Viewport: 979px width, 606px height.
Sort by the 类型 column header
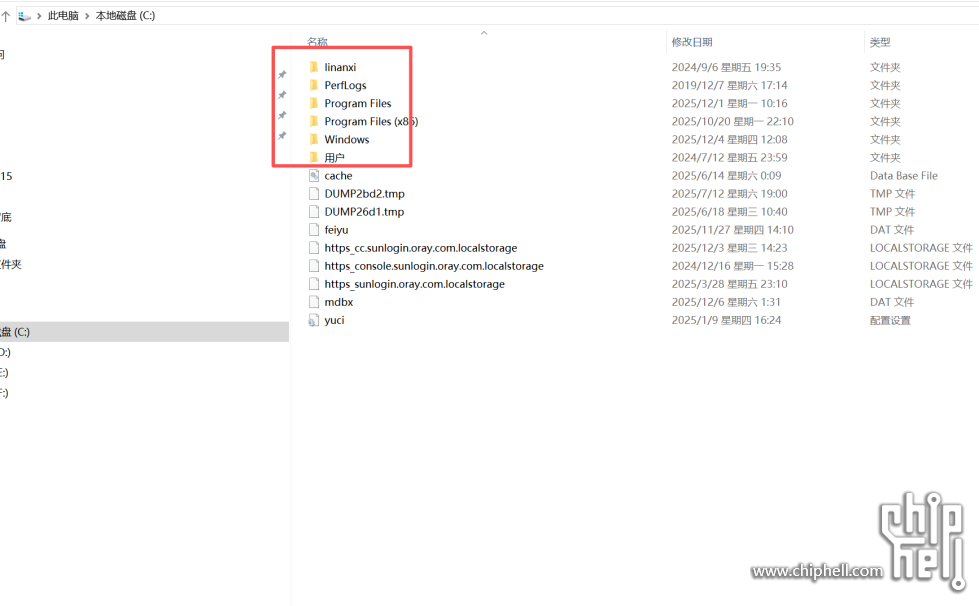coord(880,42)
